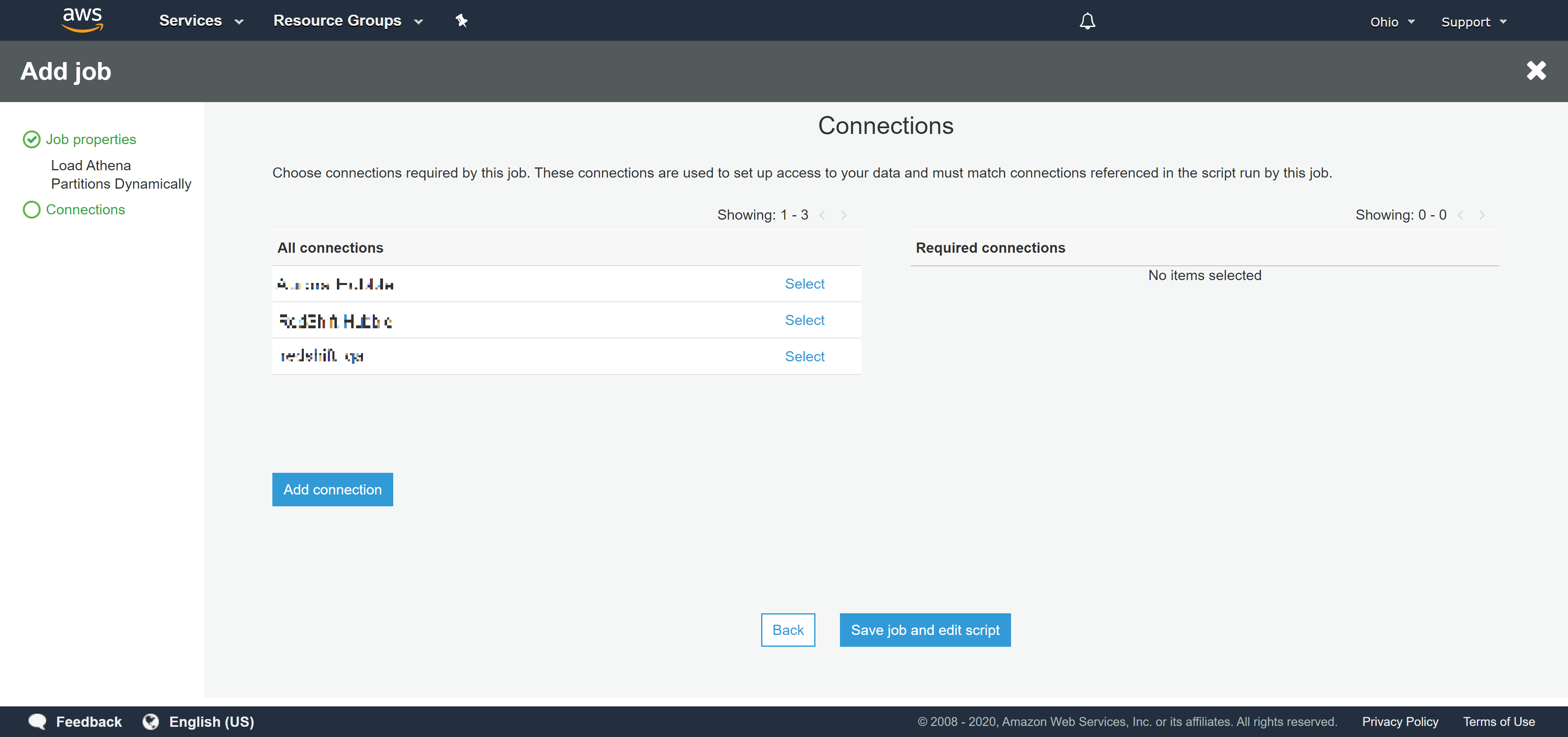Open the Terms of Use link
Image resolution: width=1568 pixels, height=737 pixels.
tap(1499, 721)
